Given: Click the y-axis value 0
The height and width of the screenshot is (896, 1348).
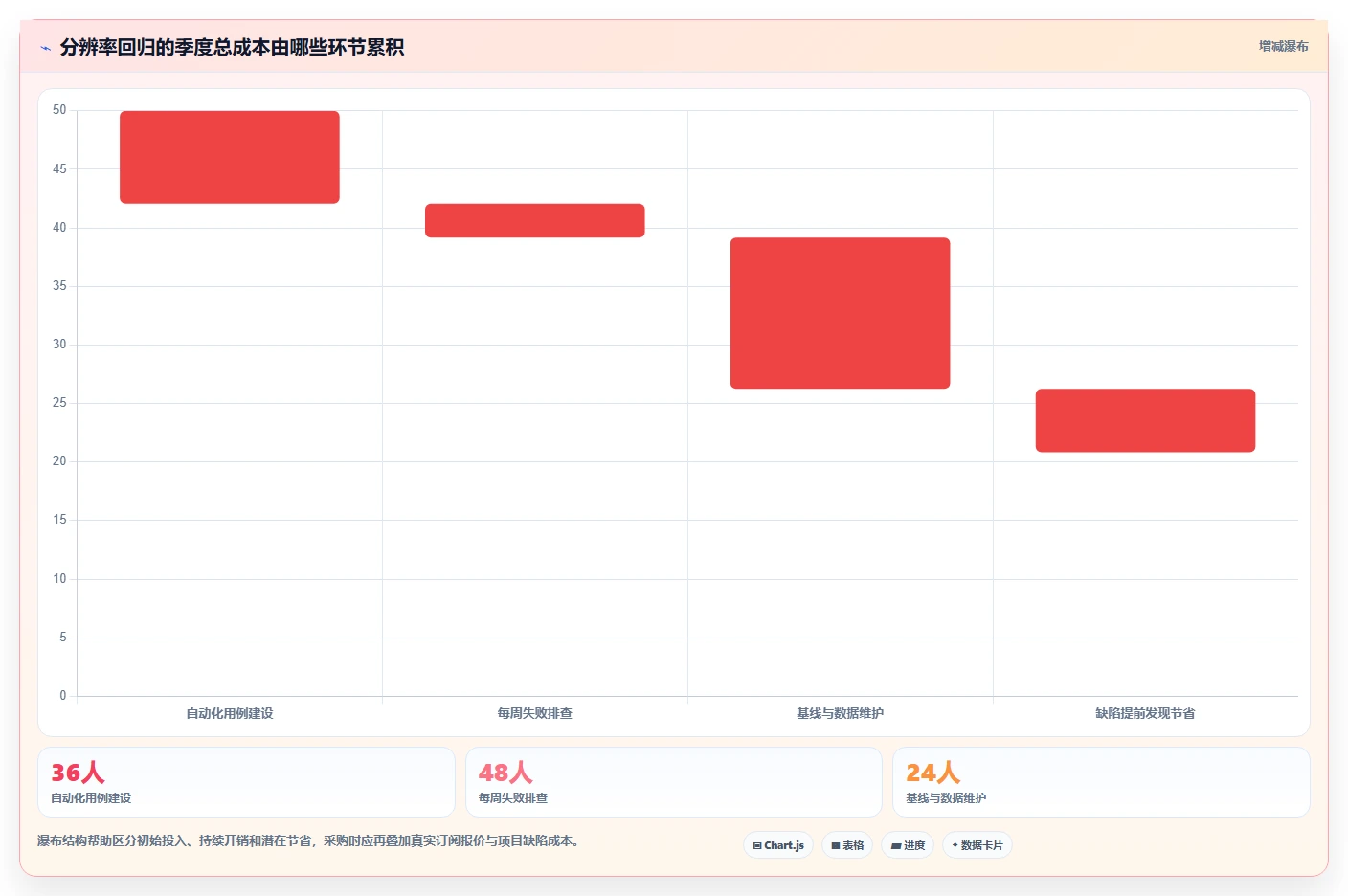Looking at the screenshot, I should [x=63, y=696].
